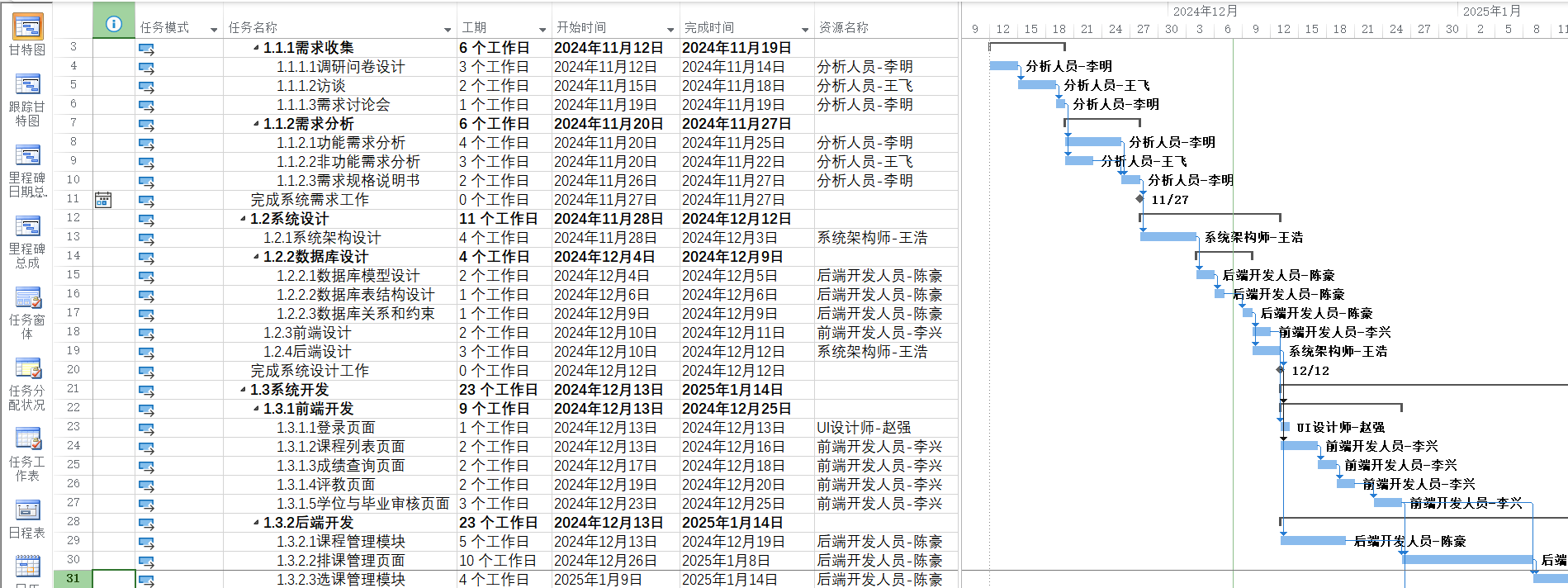Select row 12 by its row number
This screenshot has height=588, width=1568.
point(73,218)
